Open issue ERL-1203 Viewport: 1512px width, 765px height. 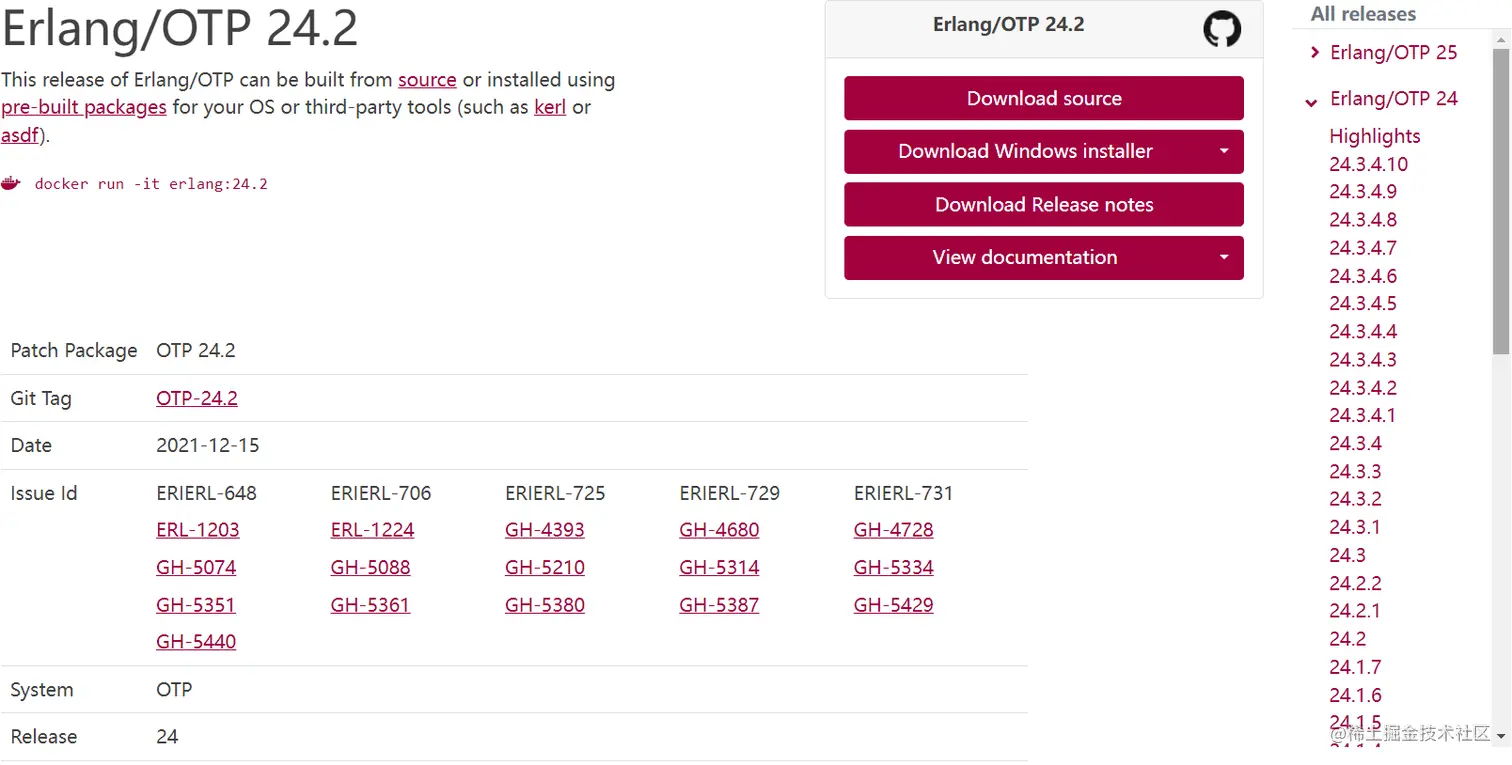coord(198,530)
